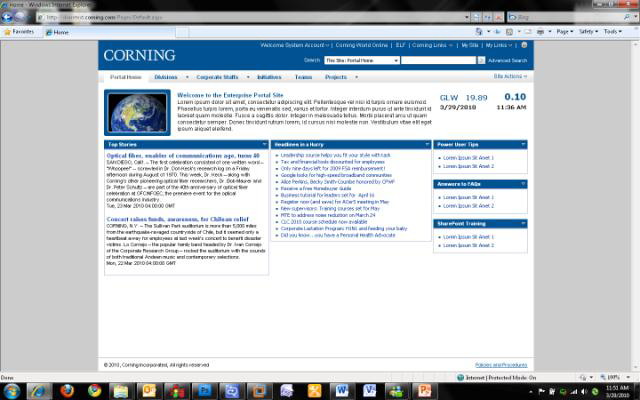Open the Site Actions menu
640x400 pixels.
[510, 77]
